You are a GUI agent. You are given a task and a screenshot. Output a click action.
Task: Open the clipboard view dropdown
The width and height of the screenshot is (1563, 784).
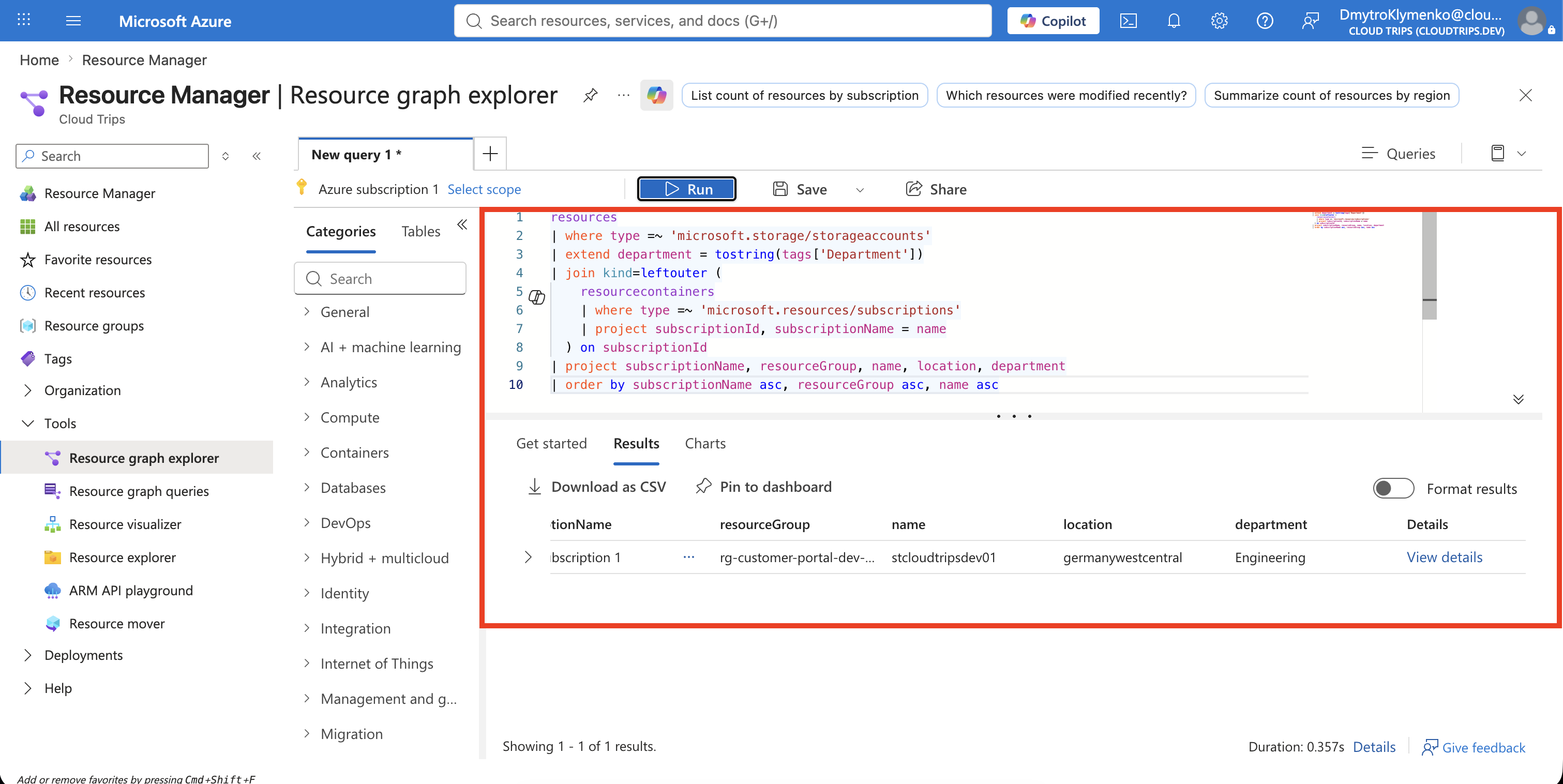click(x=1521, y=154)
